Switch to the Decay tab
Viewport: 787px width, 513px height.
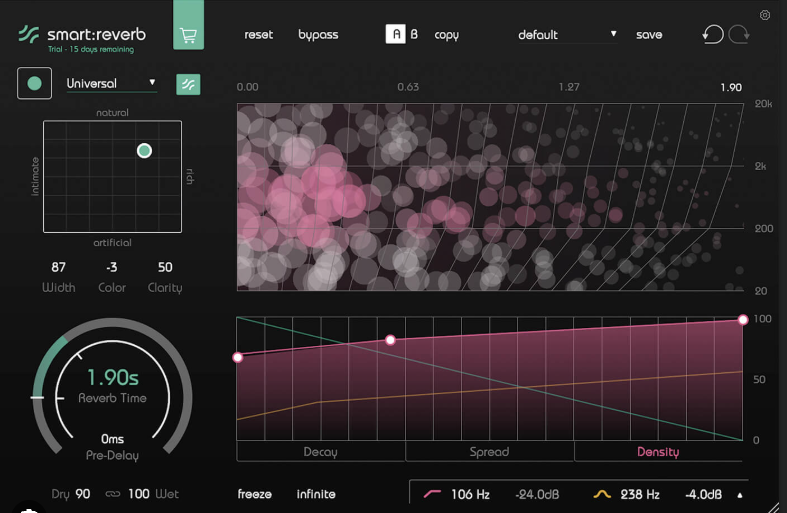[x=321, y=452]
